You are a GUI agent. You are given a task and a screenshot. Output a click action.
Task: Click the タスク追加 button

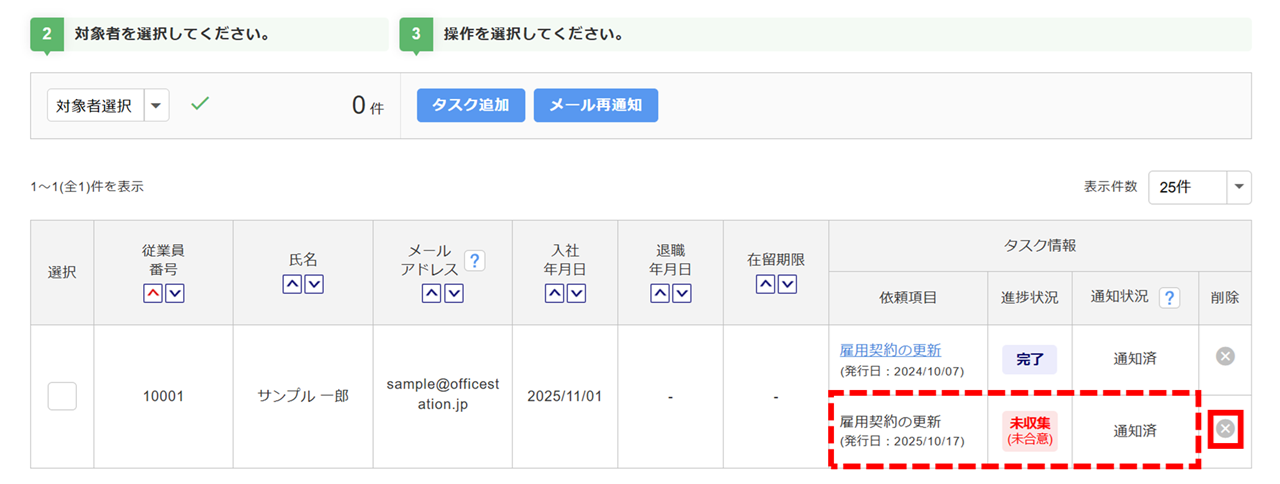(470, 105)
